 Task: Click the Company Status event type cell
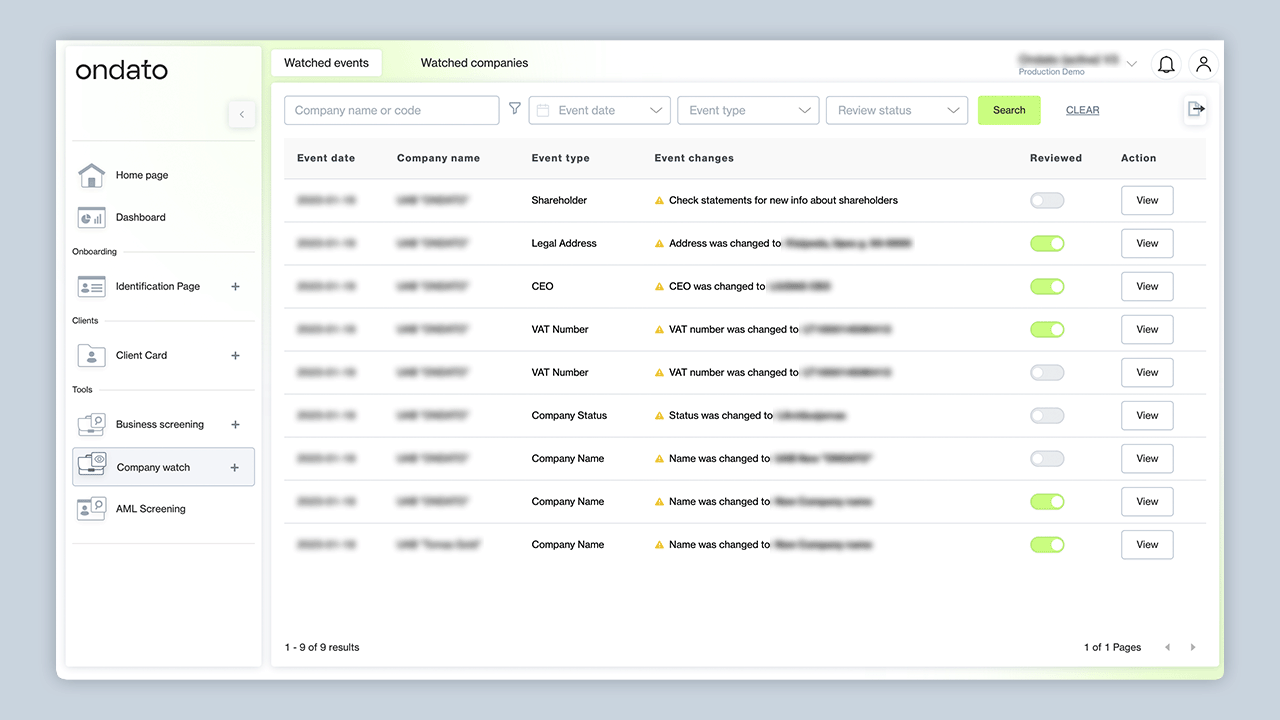[569, 415]
